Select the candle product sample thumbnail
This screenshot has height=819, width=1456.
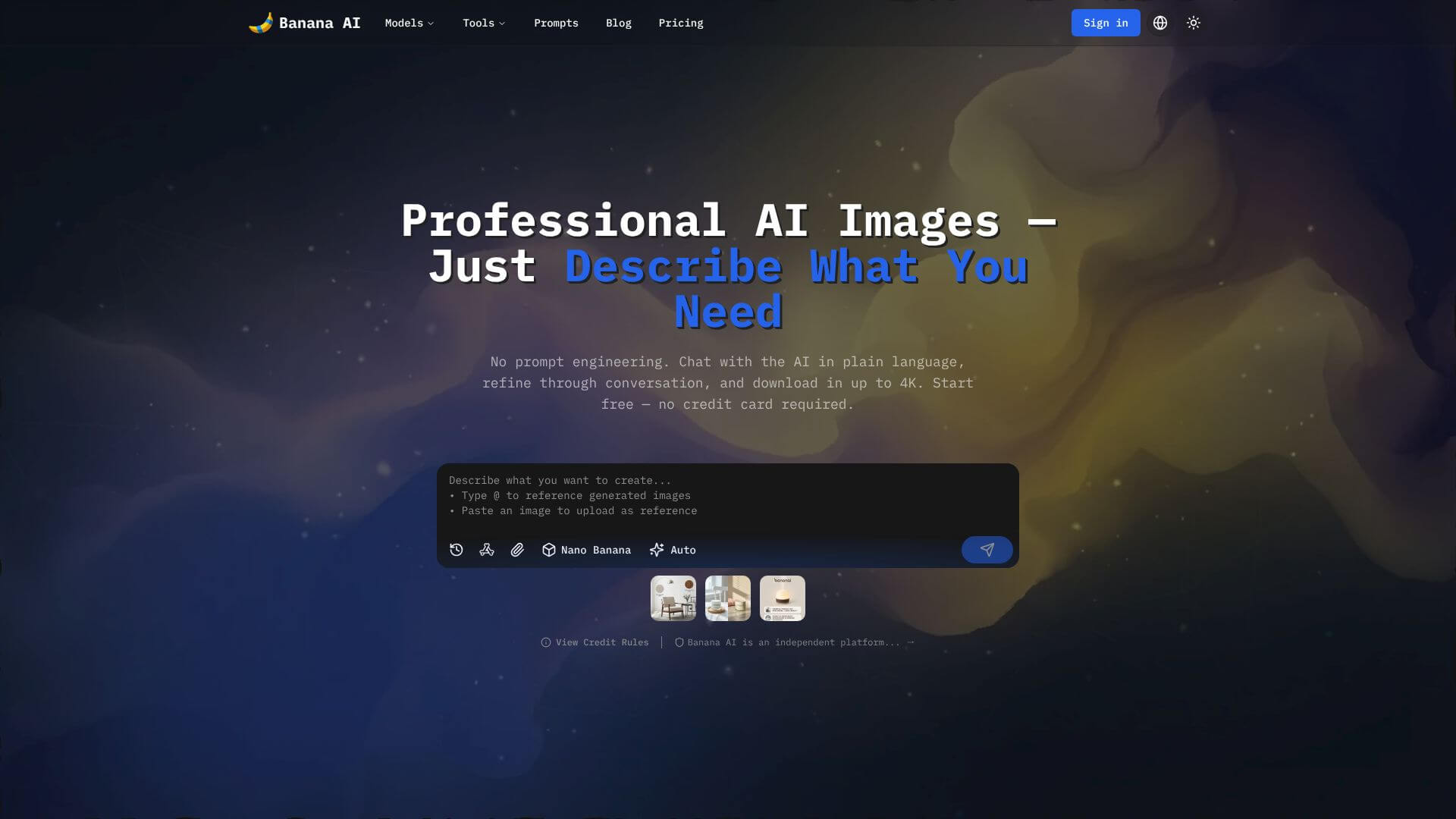pos(782,598)
